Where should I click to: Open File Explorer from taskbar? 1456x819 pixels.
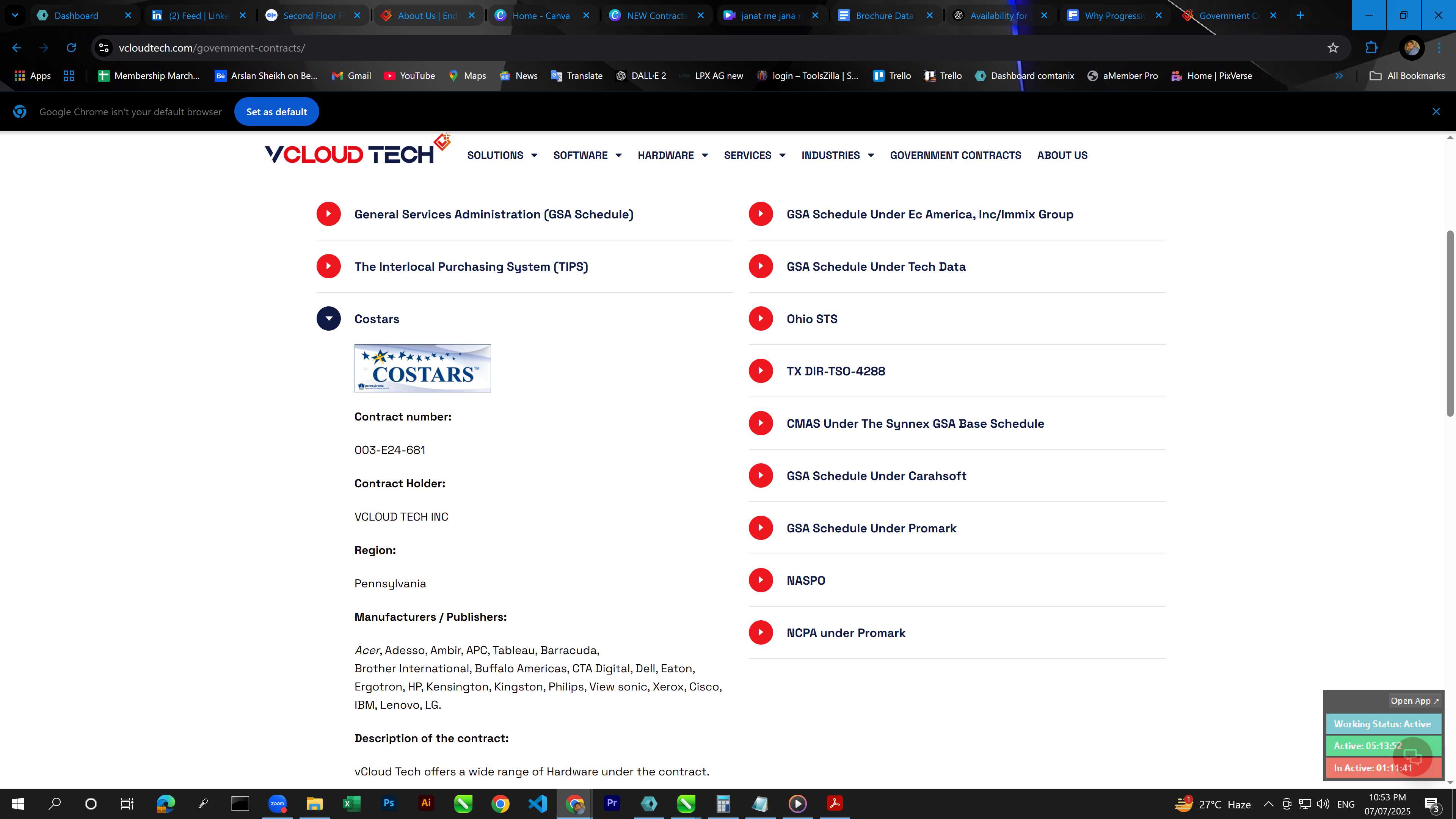click(x=314, y=804)
